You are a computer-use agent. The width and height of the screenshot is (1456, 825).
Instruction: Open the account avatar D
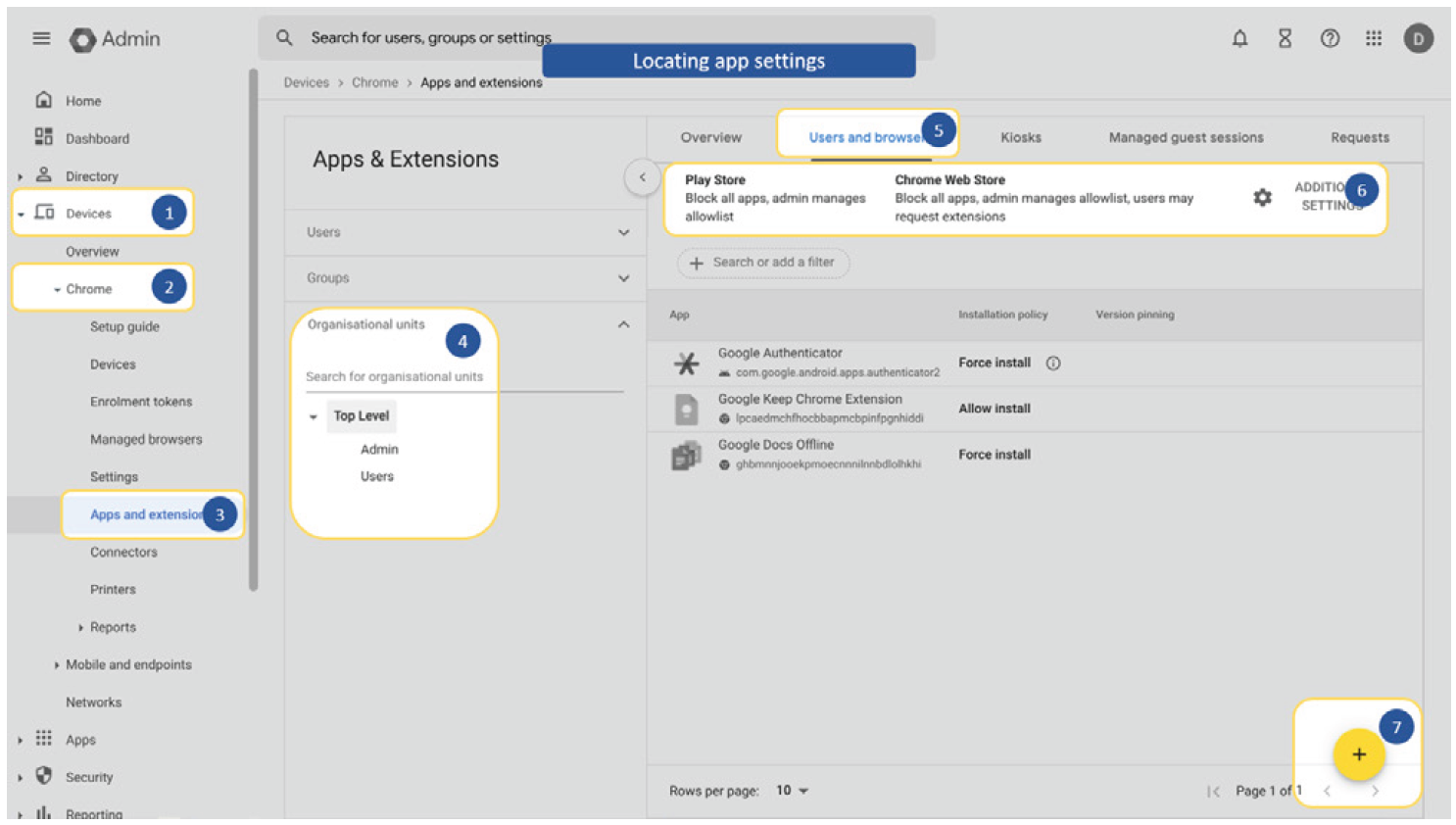1418,38
